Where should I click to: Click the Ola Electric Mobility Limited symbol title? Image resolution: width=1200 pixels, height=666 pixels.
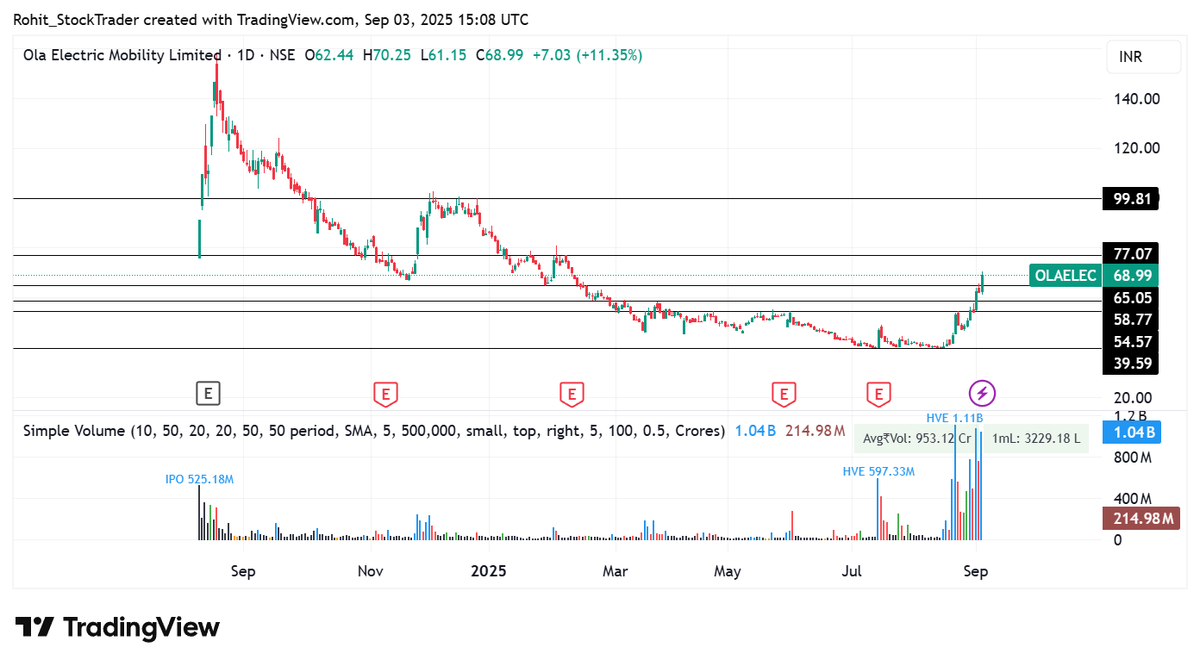122,55
